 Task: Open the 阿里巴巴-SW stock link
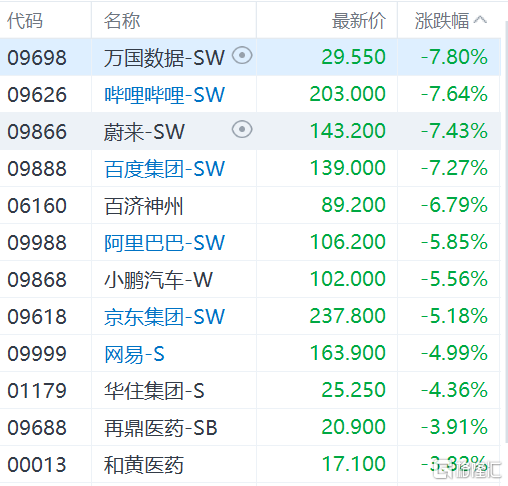(165, 242)
